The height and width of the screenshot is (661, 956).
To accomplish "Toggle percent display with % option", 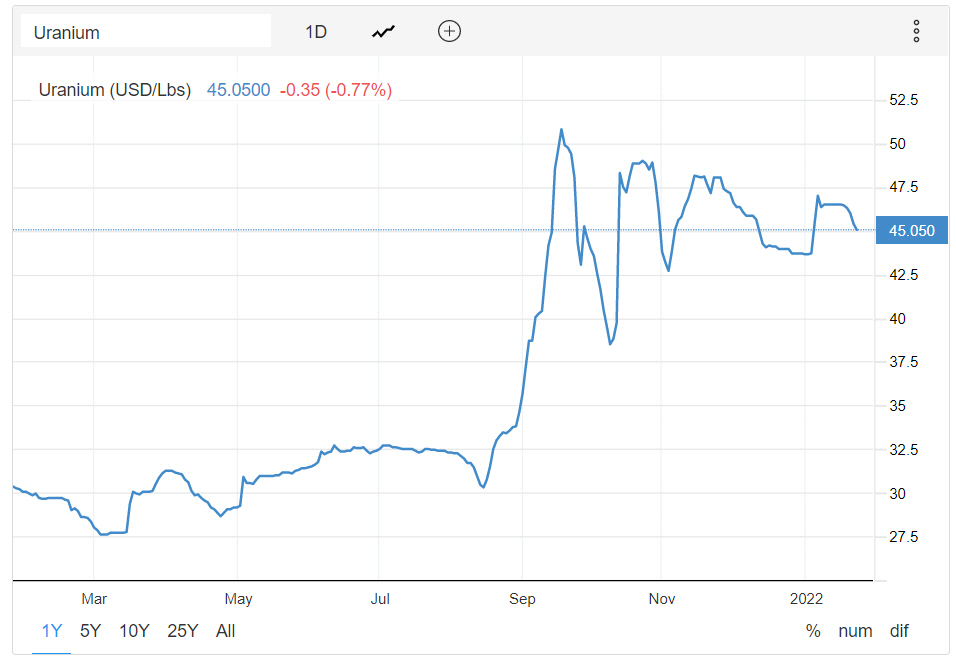I will click(813, 631).
